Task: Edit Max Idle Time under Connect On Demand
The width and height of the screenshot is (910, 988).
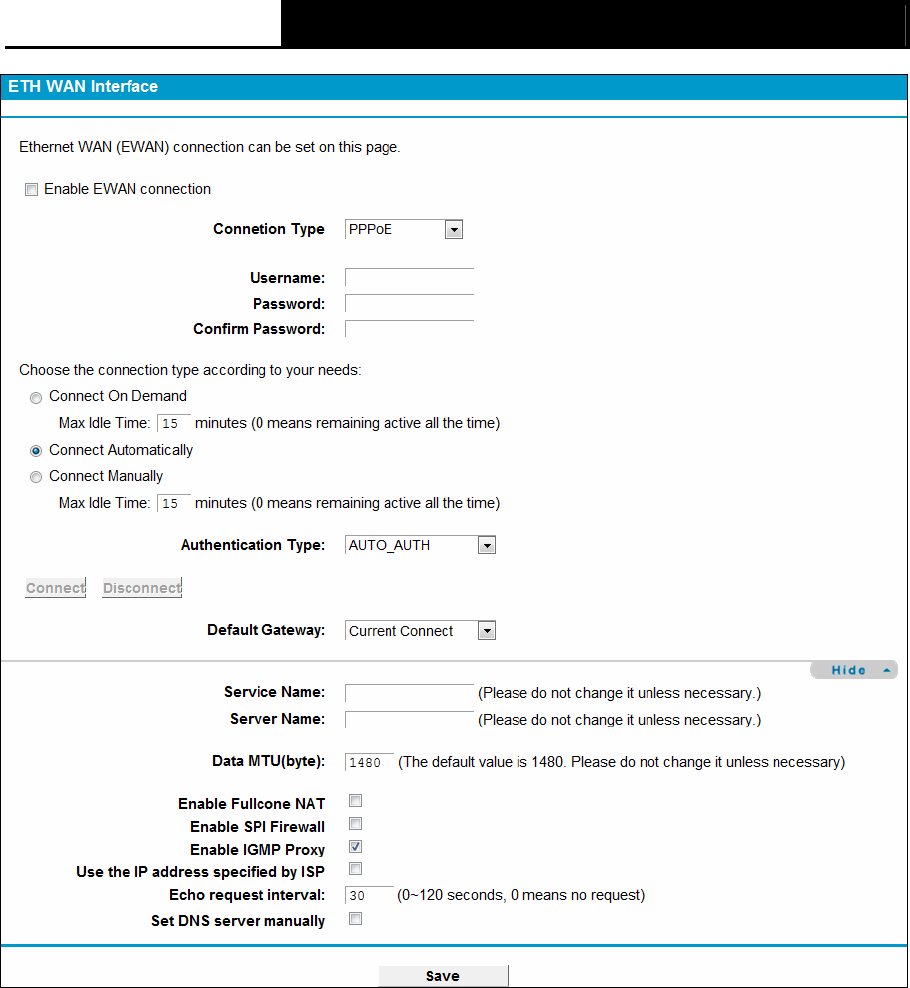Action: coord(174,423)
